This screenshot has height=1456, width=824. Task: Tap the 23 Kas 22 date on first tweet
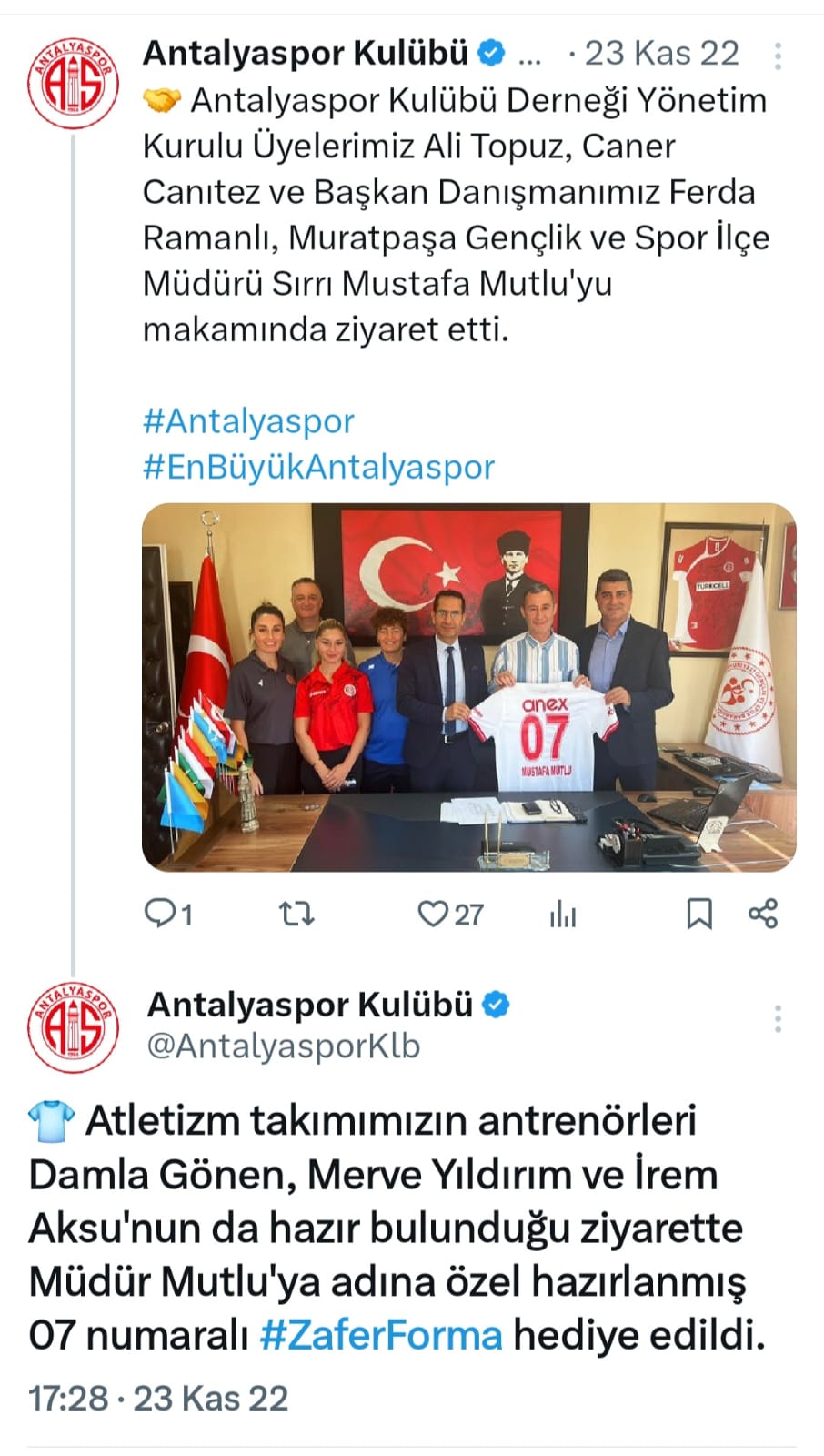(x=661, y=54)
